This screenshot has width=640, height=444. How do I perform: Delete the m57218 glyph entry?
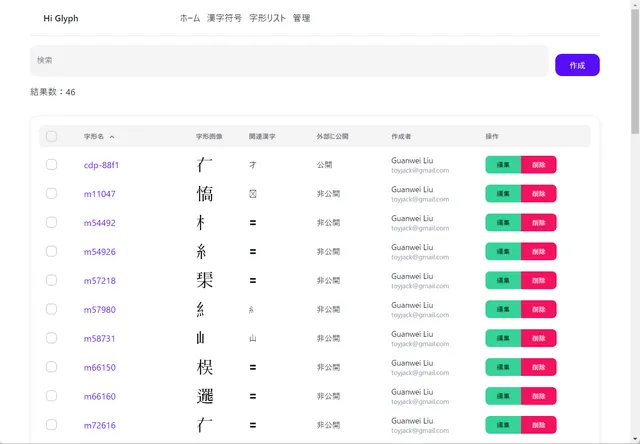coord(539,281)
